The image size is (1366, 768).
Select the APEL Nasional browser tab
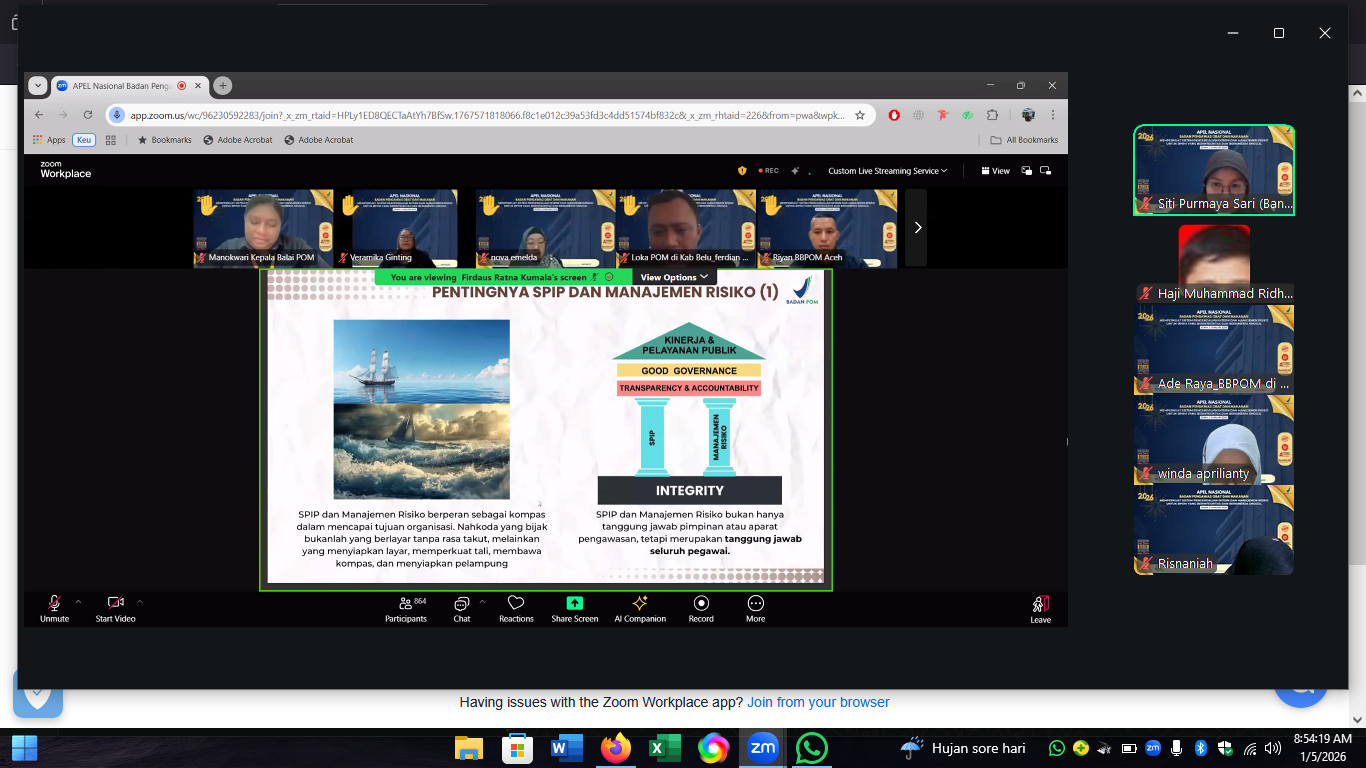pos(120,86)
